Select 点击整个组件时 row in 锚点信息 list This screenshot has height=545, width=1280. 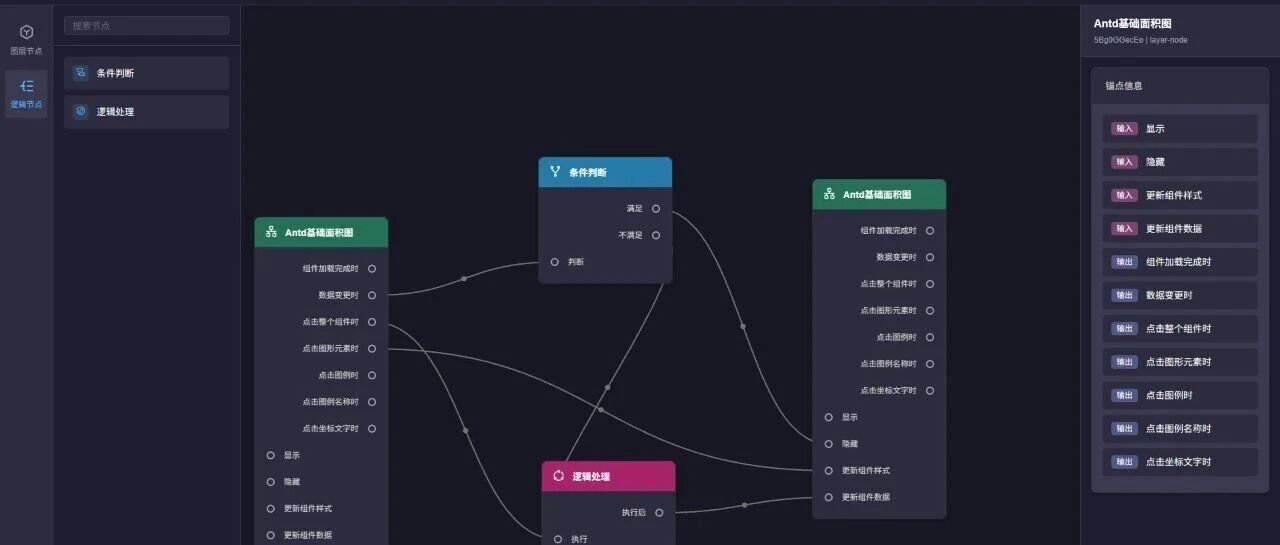pyautogui.click(x=1180, y=329)
